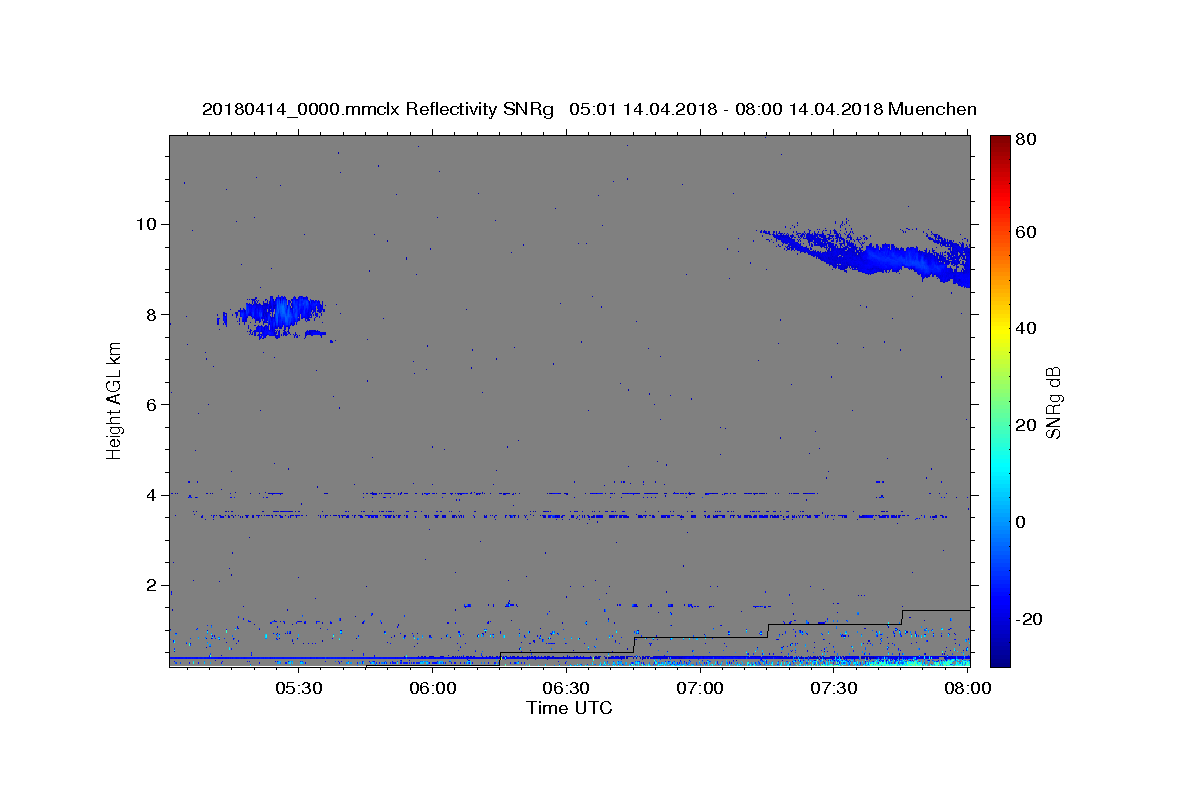Click the 'Height AGL km' axis label
This screenshot has height=800, width=1200.
115,401
